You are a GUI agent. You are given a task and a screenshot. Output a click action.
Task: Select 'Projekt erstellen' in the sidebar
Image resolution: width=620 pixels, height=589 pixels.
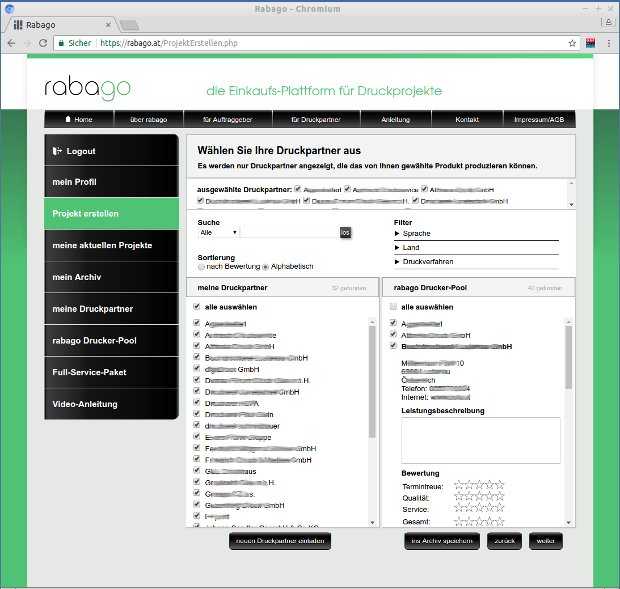coord(112,213)
